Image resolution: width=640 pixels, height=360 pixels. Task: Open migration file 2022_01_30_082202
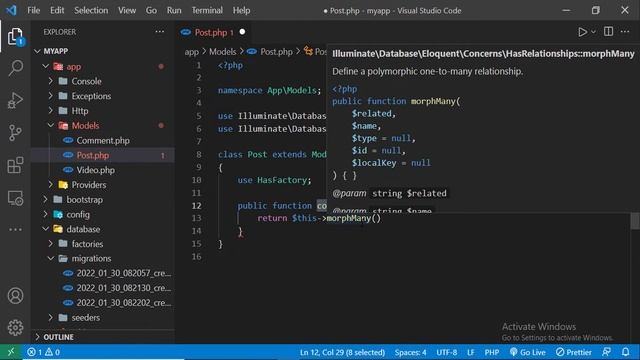pyautogui.click(x=103, y=302)
